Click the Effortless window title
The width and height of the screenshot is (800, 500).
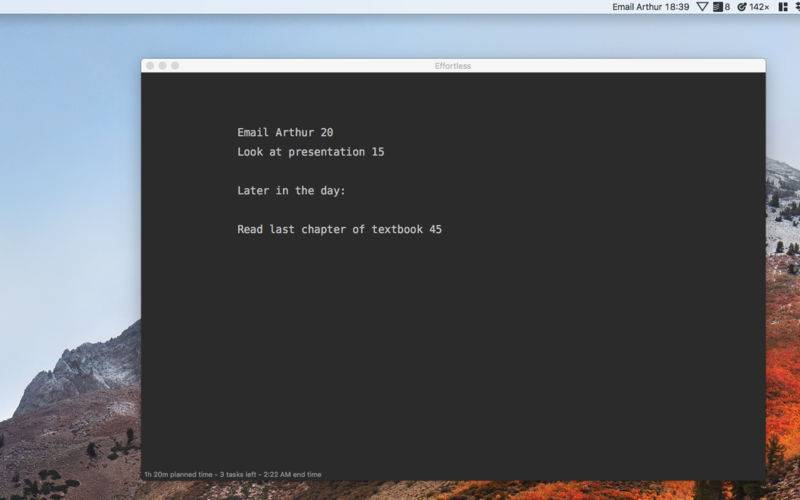[x=453, y=66]
